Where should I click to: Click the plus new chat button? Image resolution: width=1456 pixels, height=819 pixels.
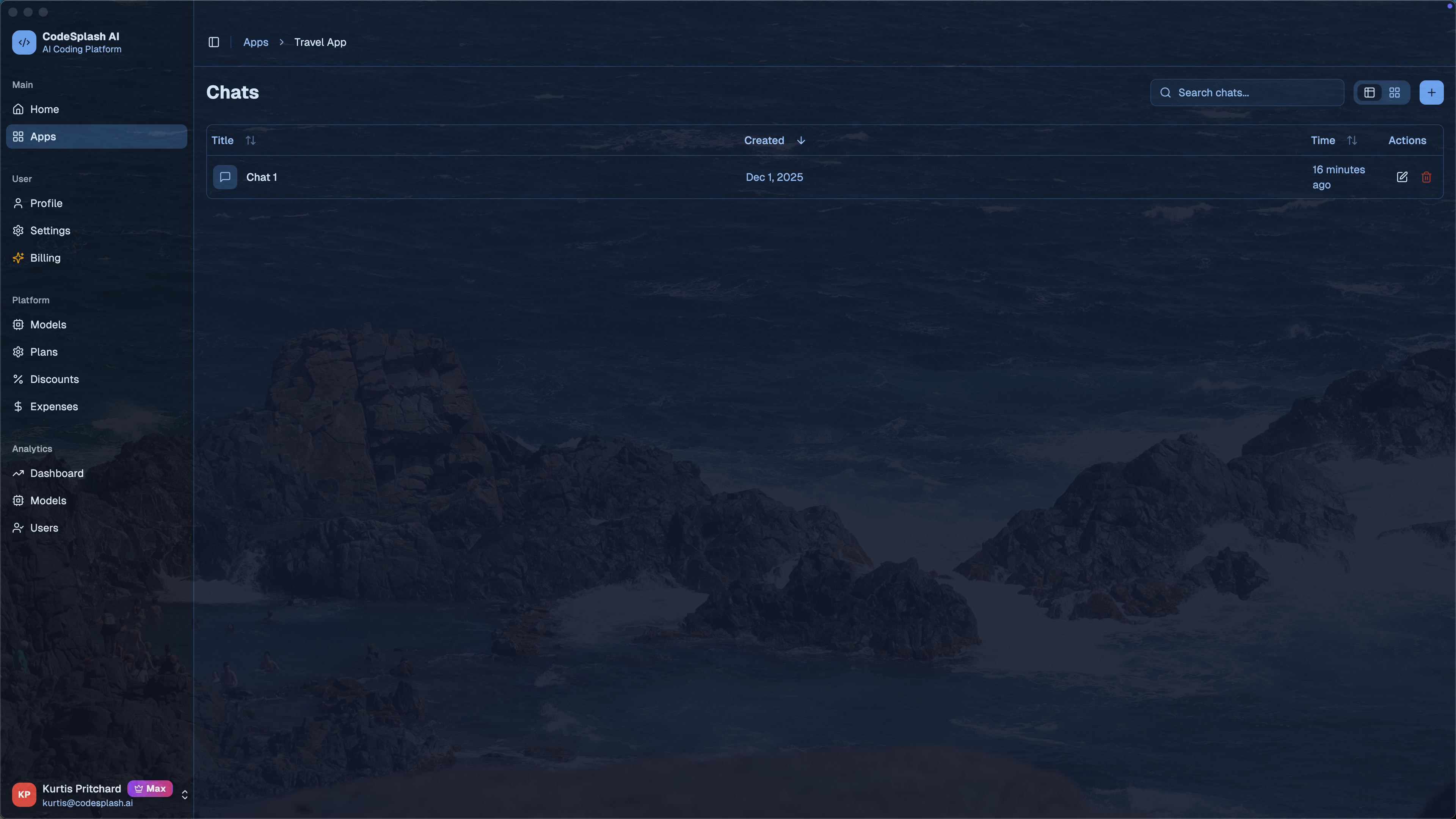[1431, 93]
